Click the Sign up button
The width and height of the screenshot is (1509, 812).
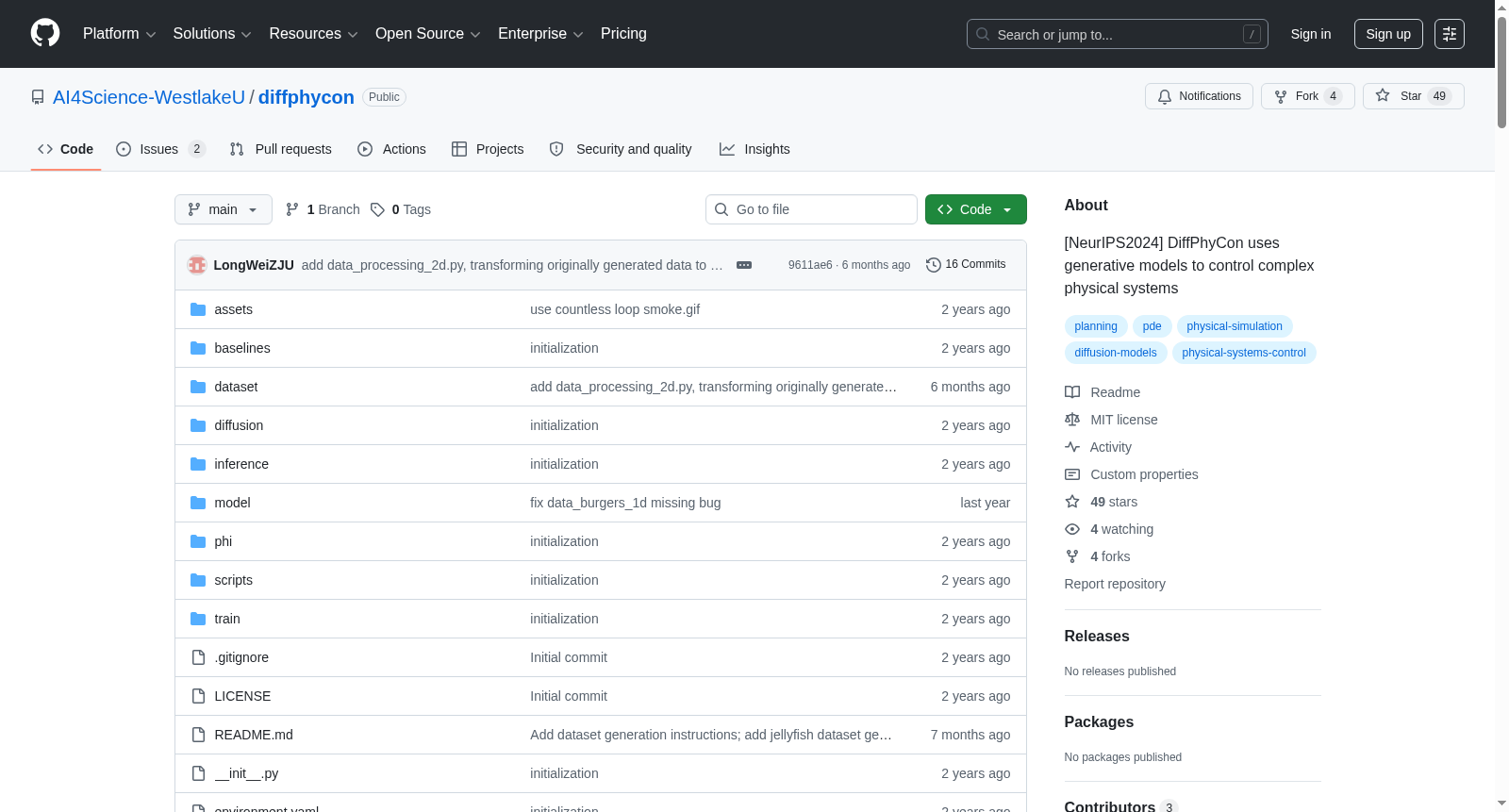(x=1388, y=34)
